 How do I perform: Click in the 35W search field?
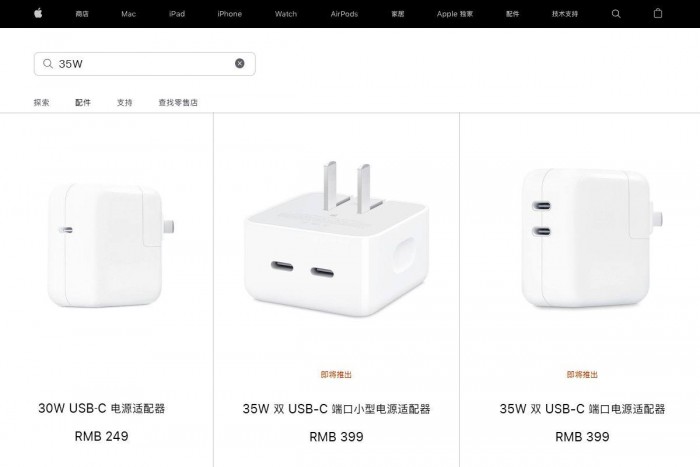click(145, 64)
